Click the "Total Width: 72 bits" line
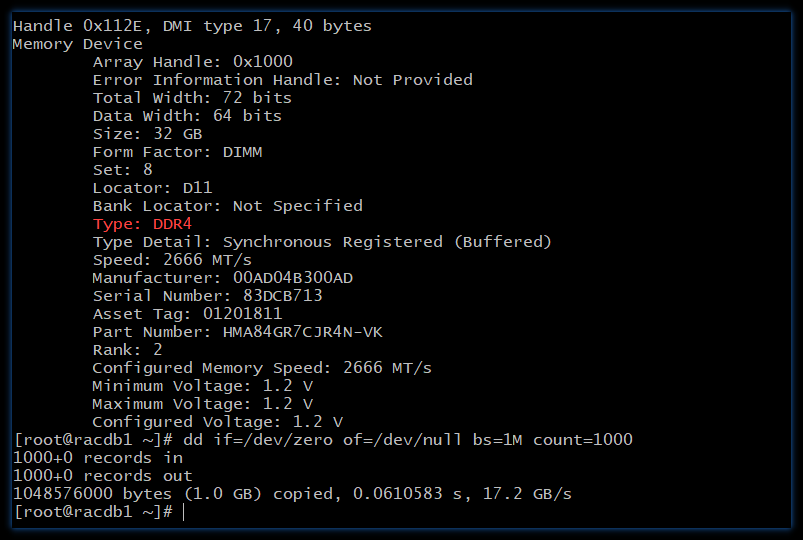 coord(192,98)
